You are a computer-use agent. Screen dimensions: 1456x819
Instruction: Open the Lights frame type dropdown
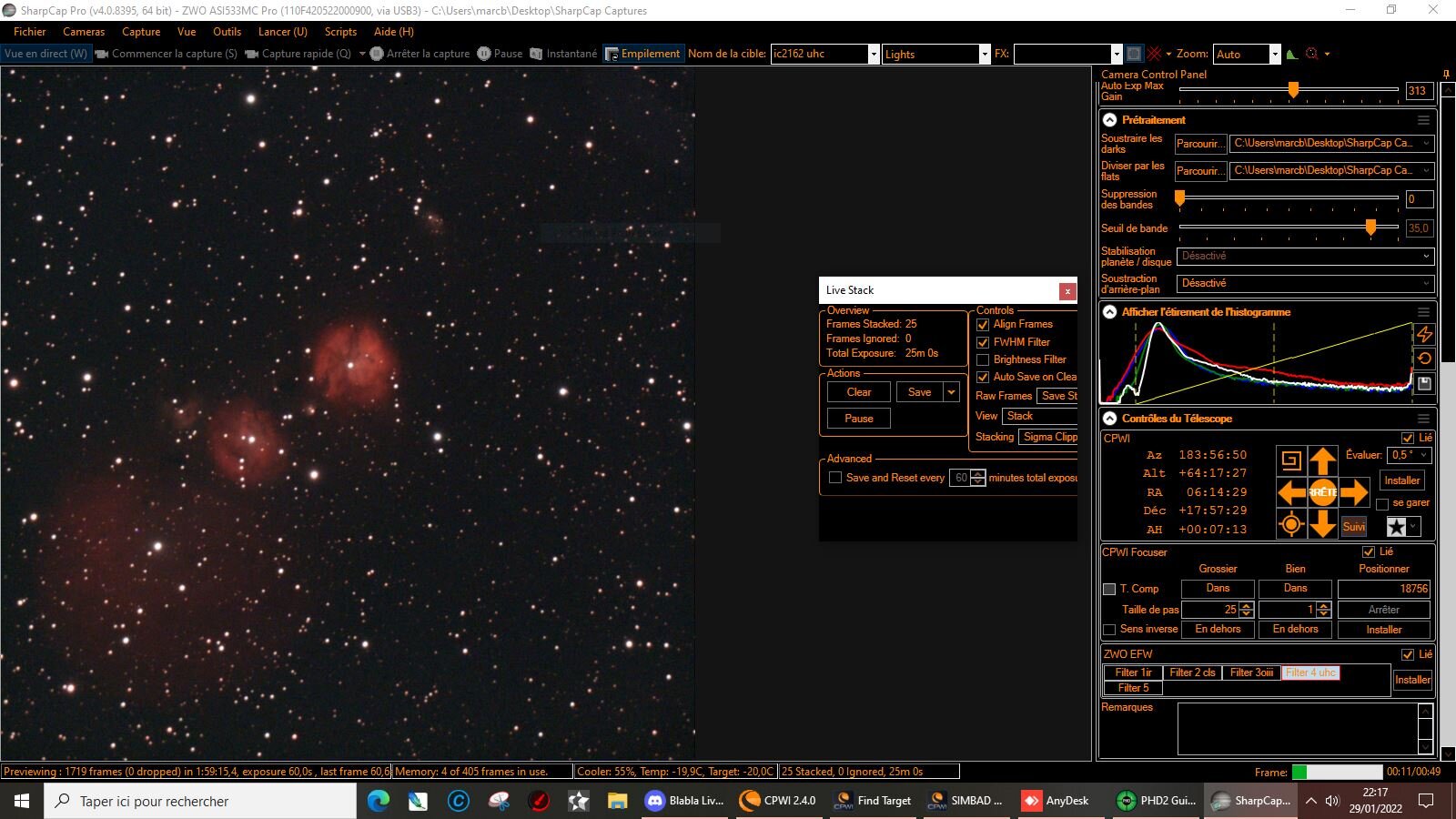tap(985, 54)
